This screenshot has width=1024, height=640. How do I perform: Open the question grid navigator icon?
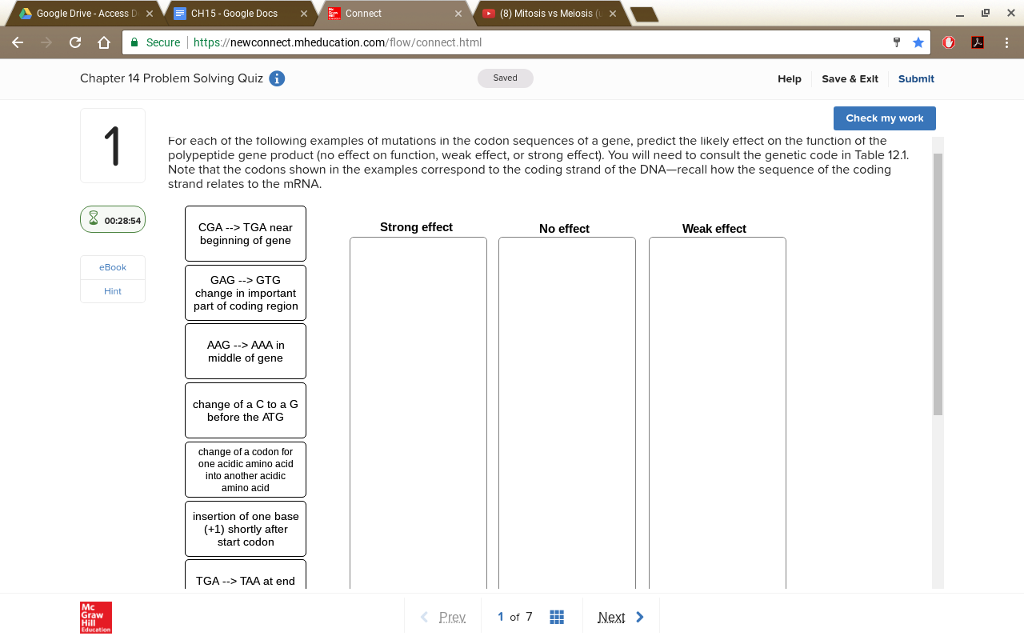pos(556,617)
